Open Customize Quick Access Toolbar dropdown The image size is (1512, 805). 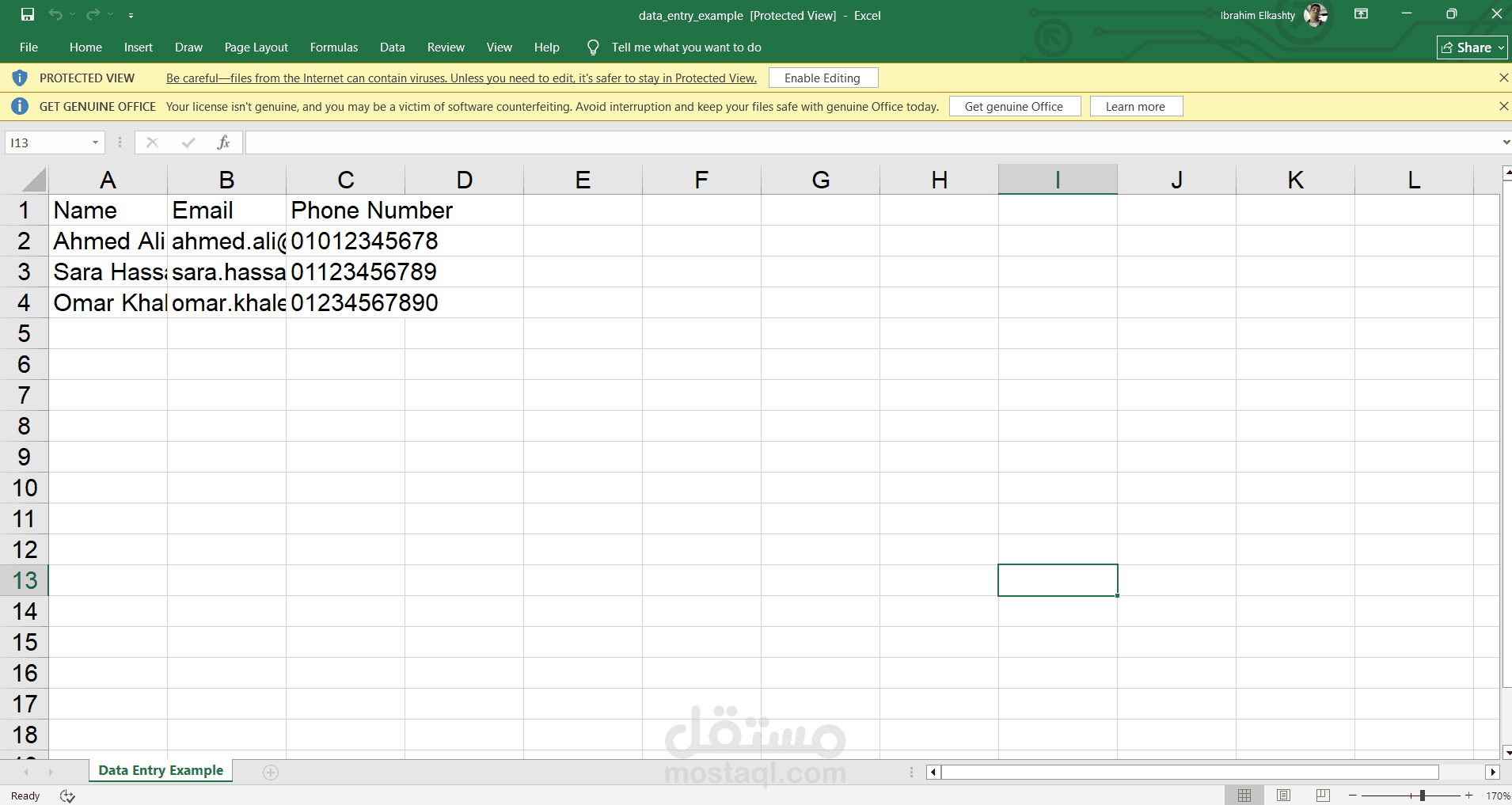point(131,15)
